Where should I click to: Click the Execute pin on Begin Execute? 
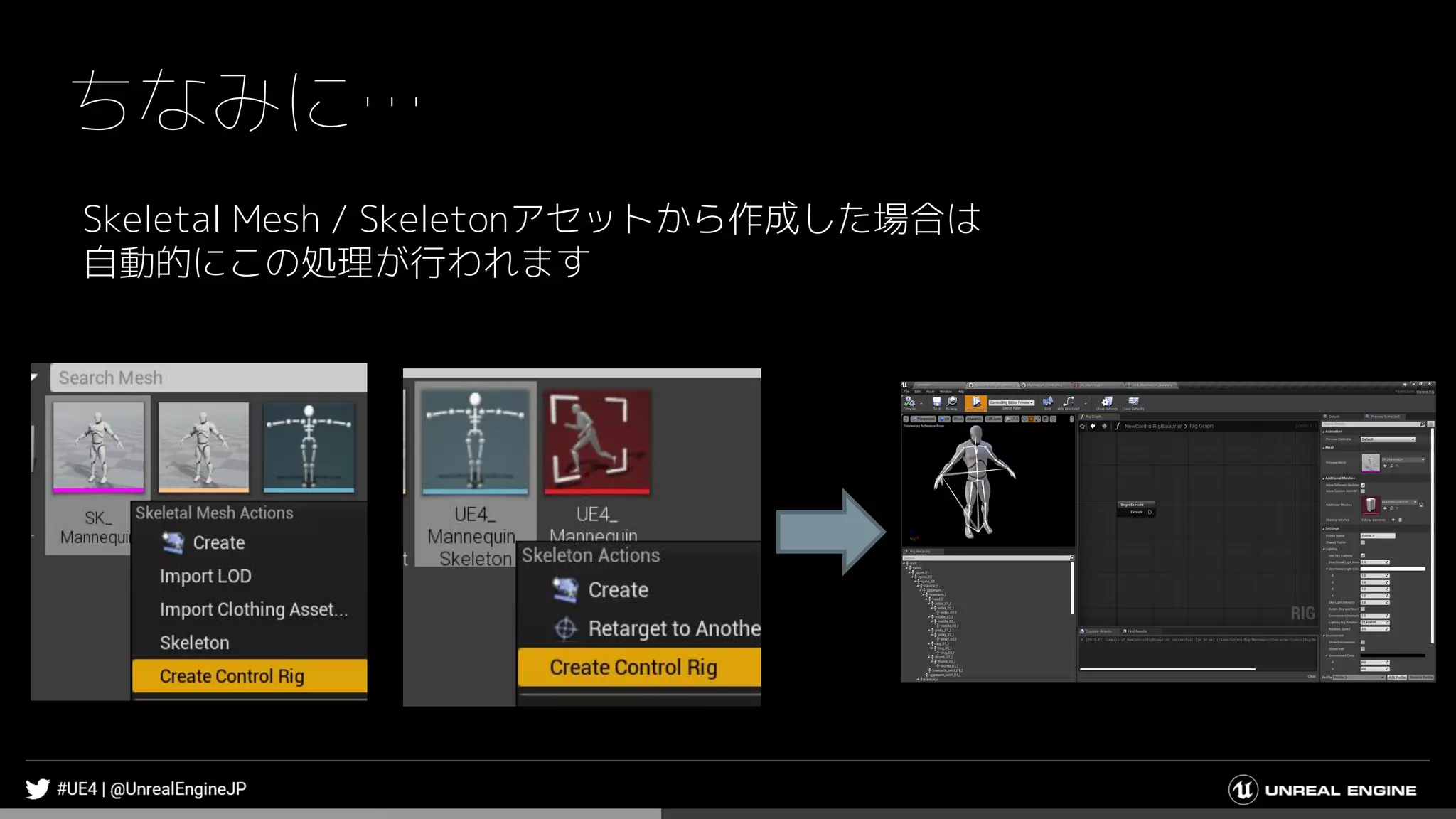click(x=1150, y=512)
